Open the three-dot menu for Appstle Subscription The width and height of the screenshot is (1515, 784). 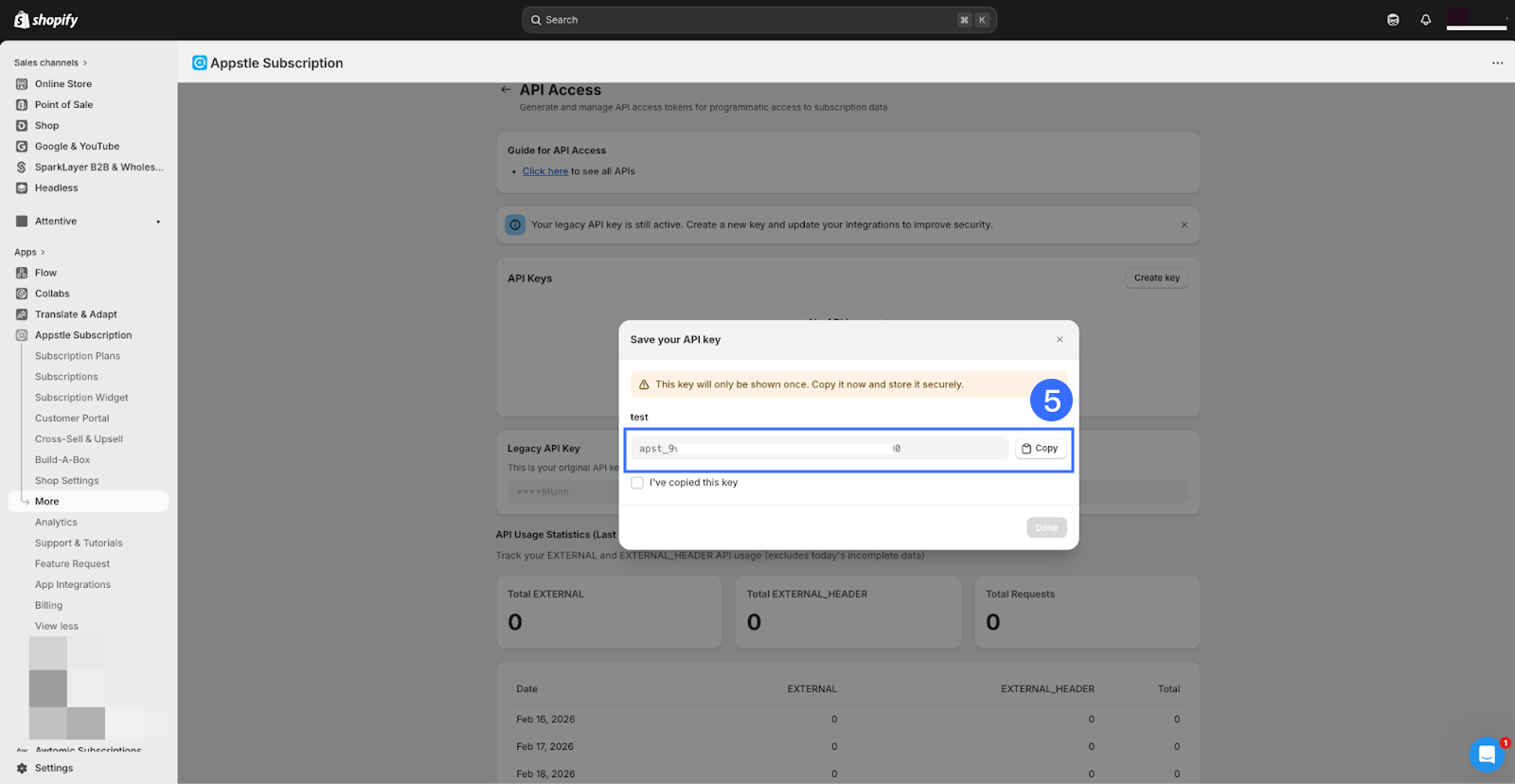click(x=1497, y=63)
